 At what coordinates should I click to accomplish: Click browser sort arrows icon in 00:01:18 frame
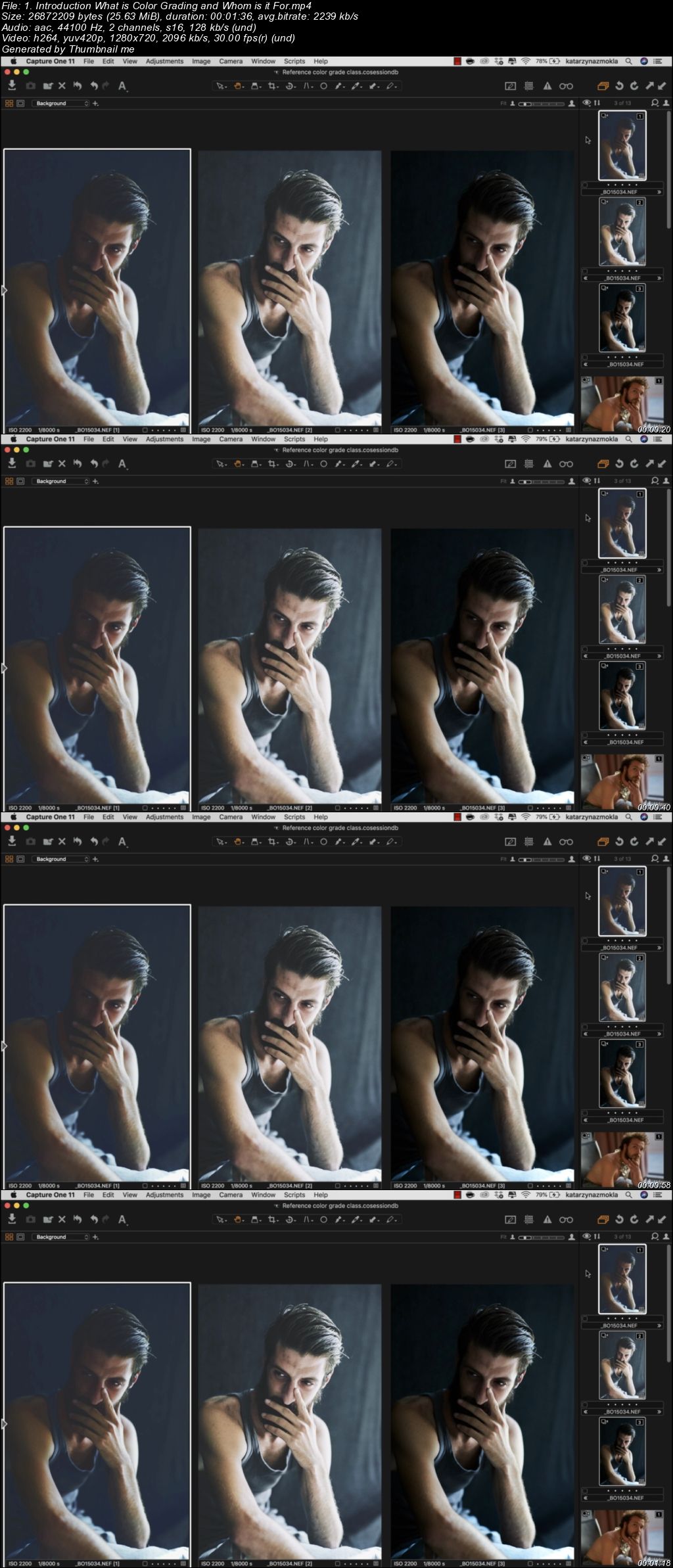coord(597,1237)
